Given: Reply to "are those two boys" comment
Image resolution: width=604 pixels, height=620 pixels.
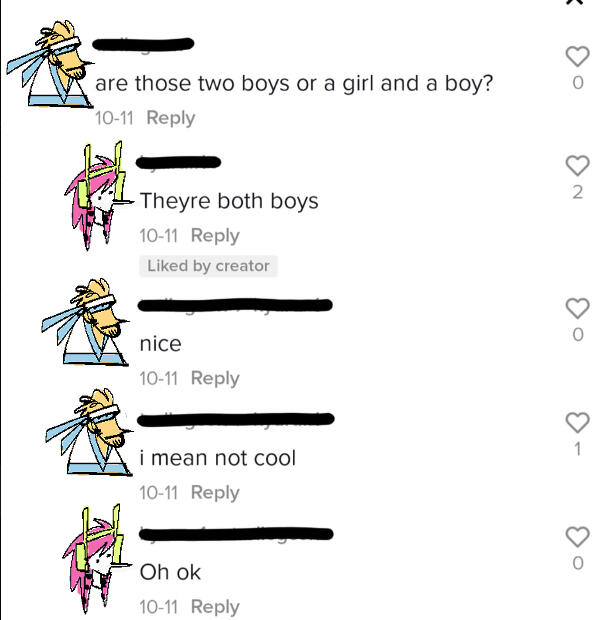Looking at the screenshot, I should coord(171,118).
